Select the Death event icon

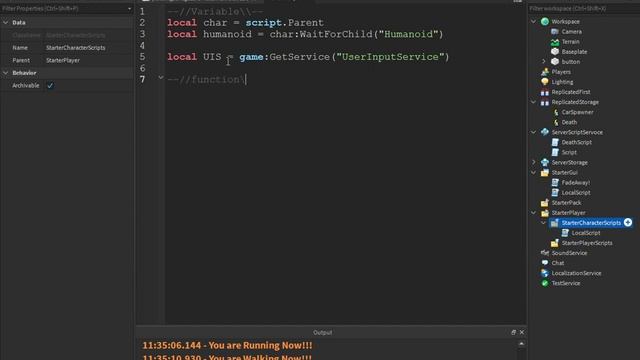click(555, 122)
